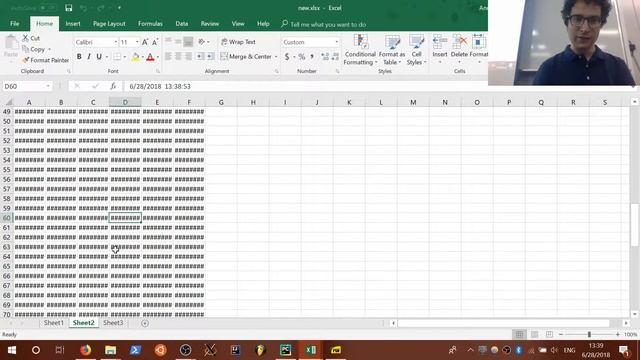
Task: Select column G header
Action: pos(221,102)
